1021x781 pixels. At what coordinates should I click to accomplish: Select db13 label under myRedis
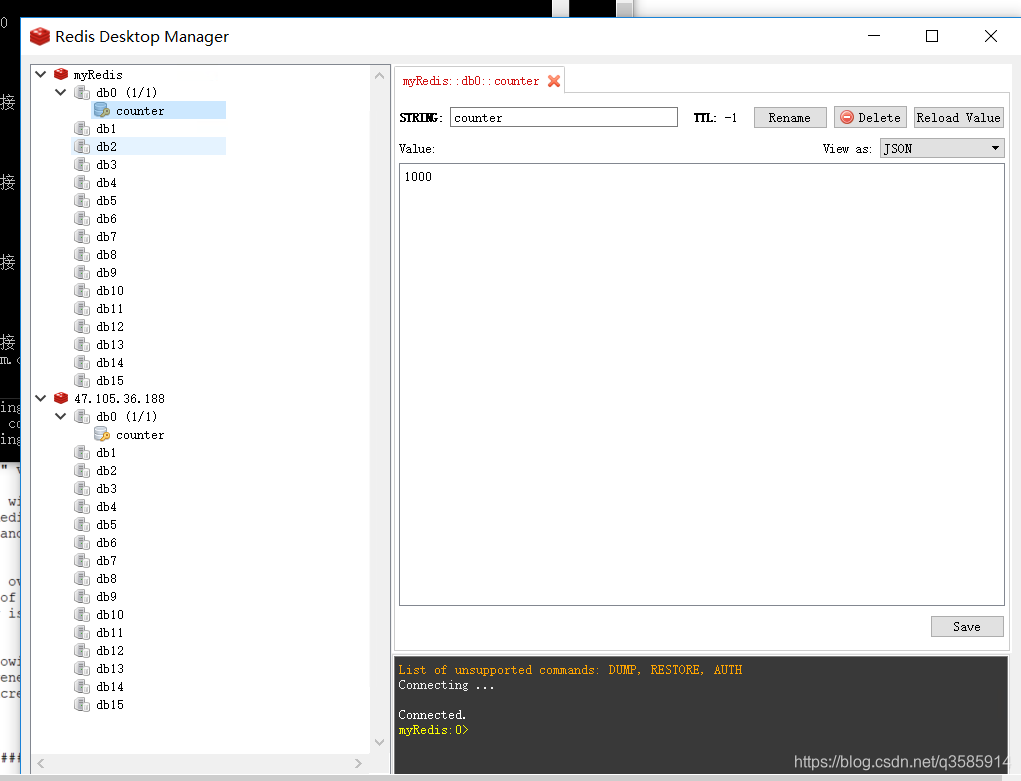point(110,345)
